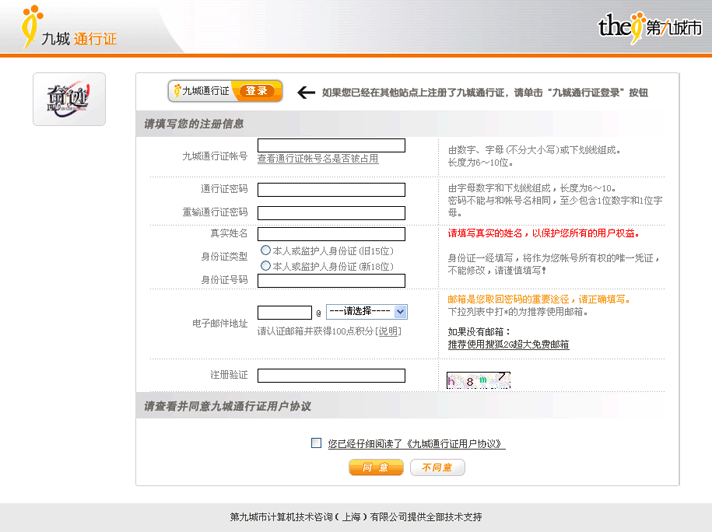This screenshot has height=532, width=712.
Task: Focus the 重输通行证密码 input field
Action: 331,213
